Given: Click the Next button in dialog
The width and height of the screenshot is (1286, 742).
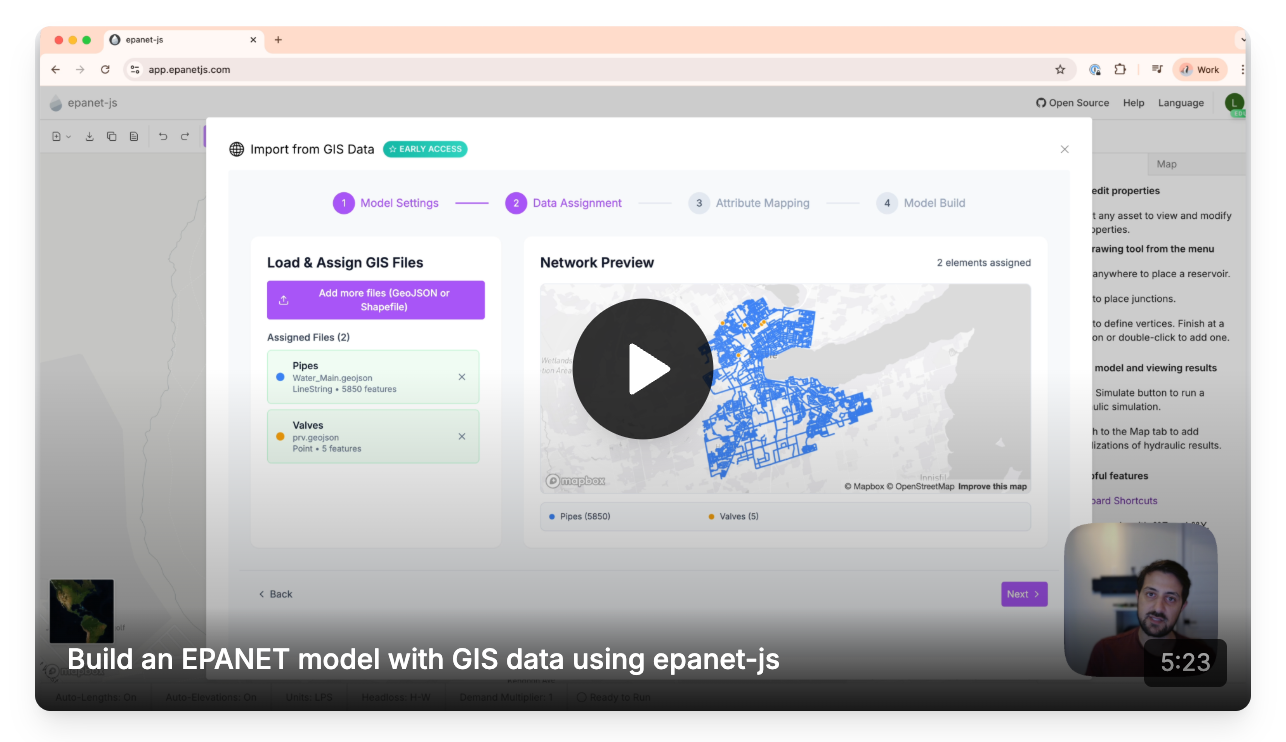Looking at the screenshot, I should coord(1024,594).
